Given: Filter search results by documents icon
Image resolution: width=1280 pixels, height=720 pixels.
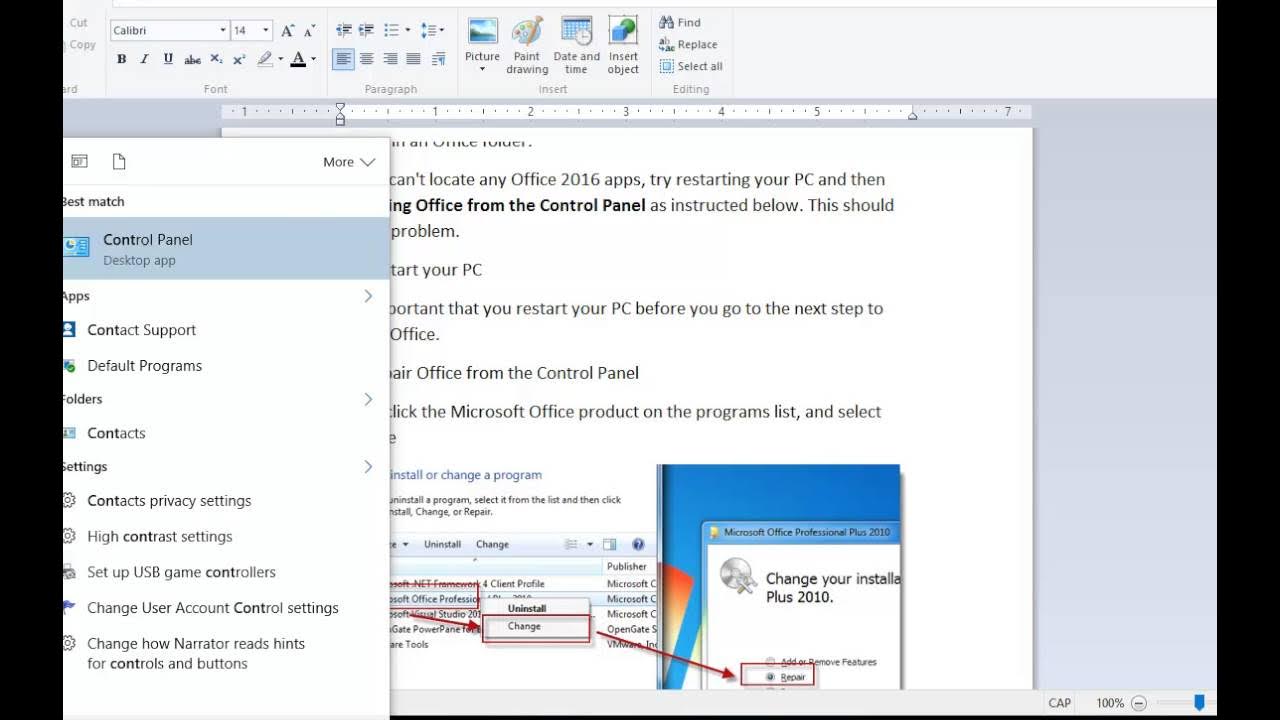Looking at the screenshot, I should (119, 162).
